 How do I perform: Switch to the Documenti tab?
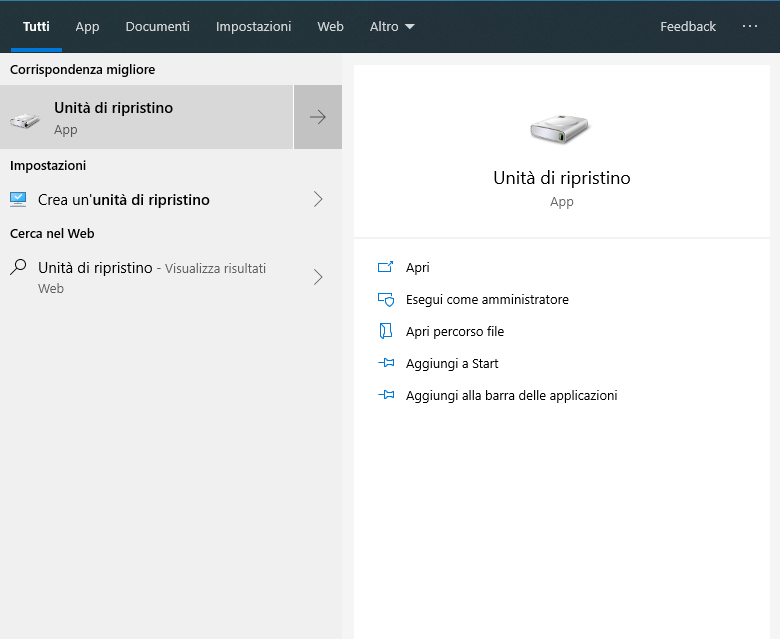(157, 27)
